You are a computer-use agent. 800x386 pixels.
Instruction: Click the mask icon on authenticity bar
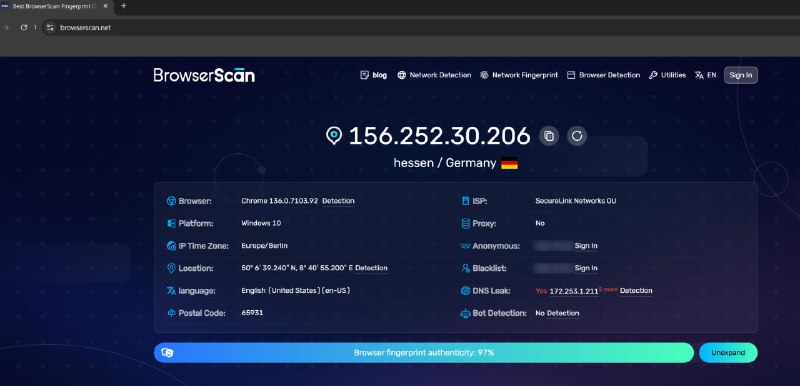click(x=167, y=352)
